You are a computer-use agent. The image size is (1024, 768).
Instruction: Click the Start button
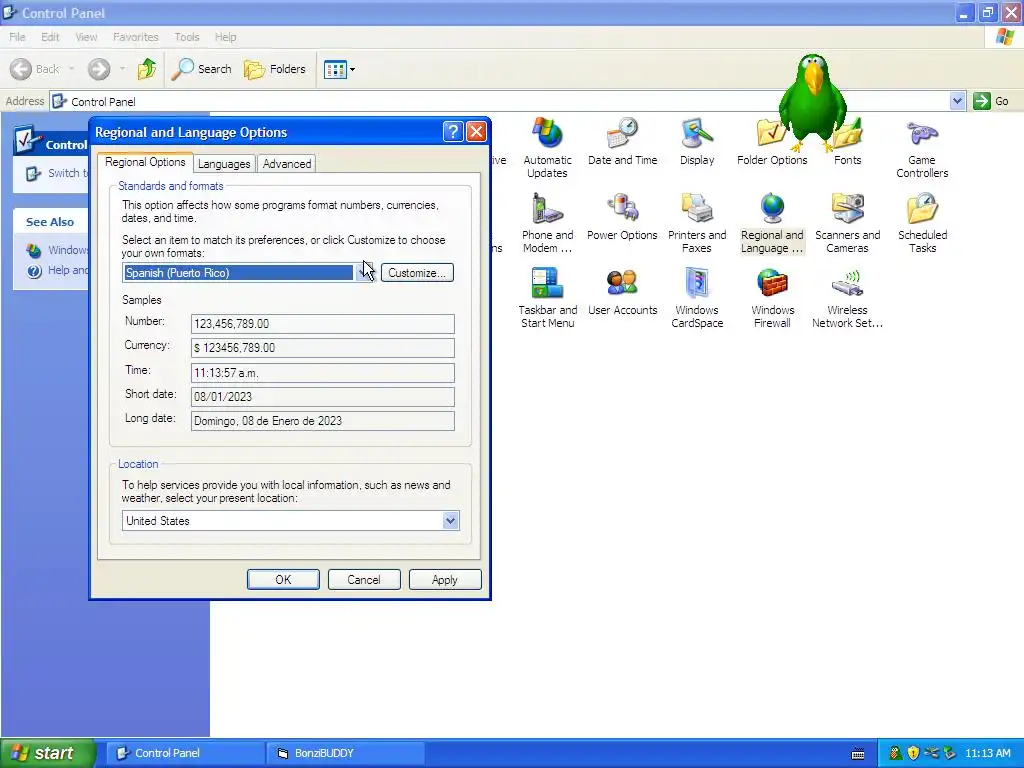point(47,753)
